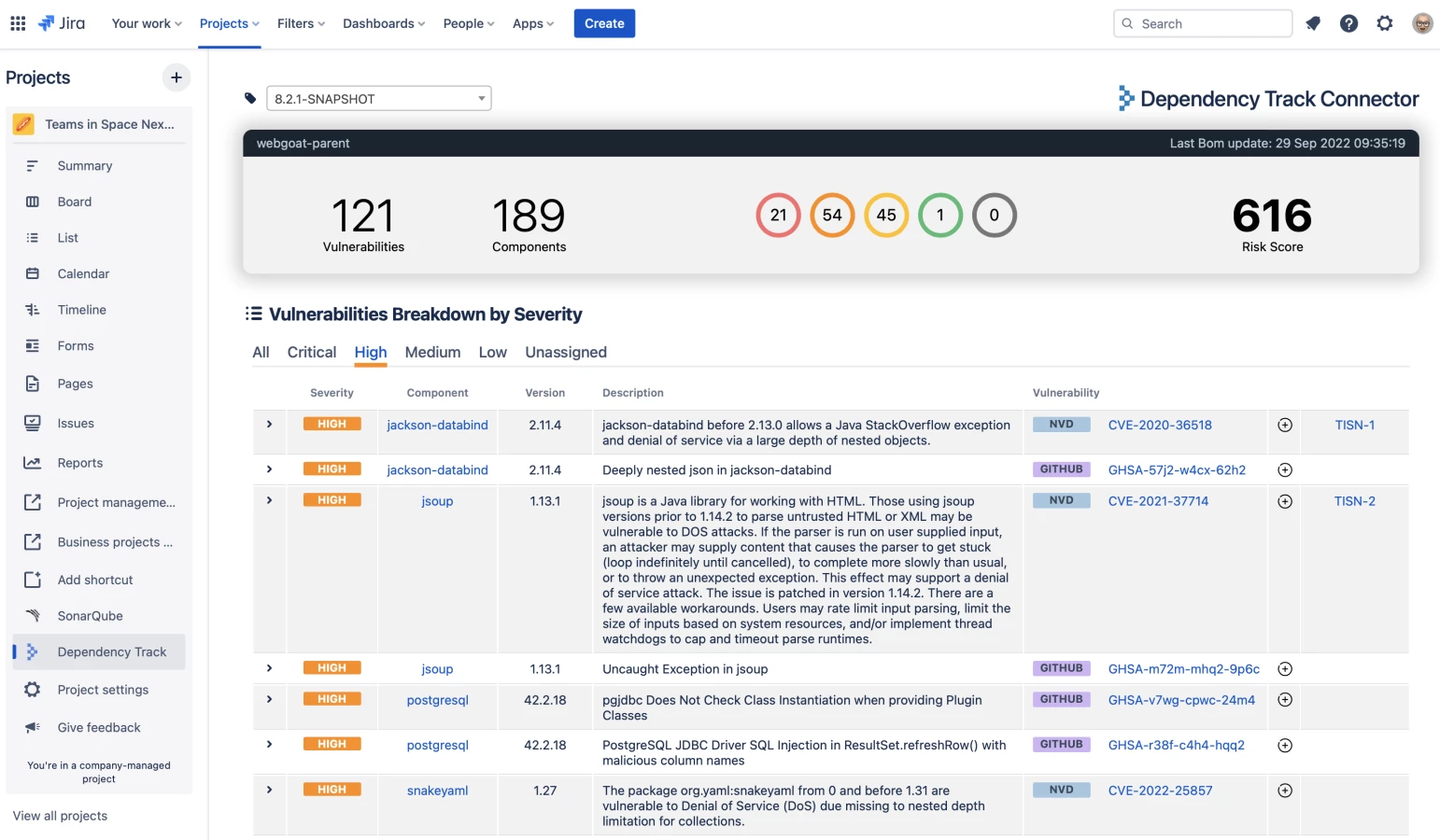Click the Jira logo
This screenshot has width=1440, height=840.
click(62, 23)
